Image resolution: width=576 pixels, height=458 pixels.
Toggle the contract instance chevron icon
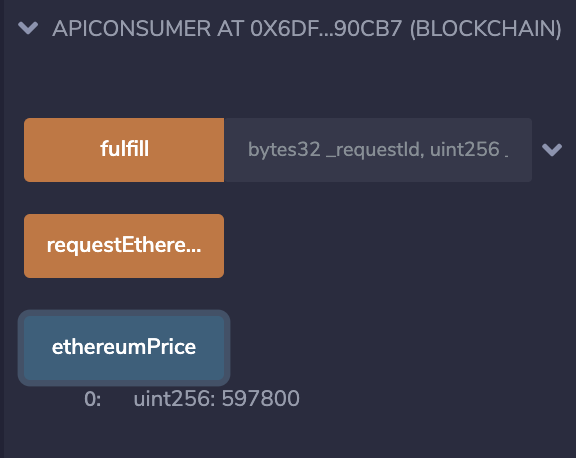pyautogui.click(x=28, y=28)
